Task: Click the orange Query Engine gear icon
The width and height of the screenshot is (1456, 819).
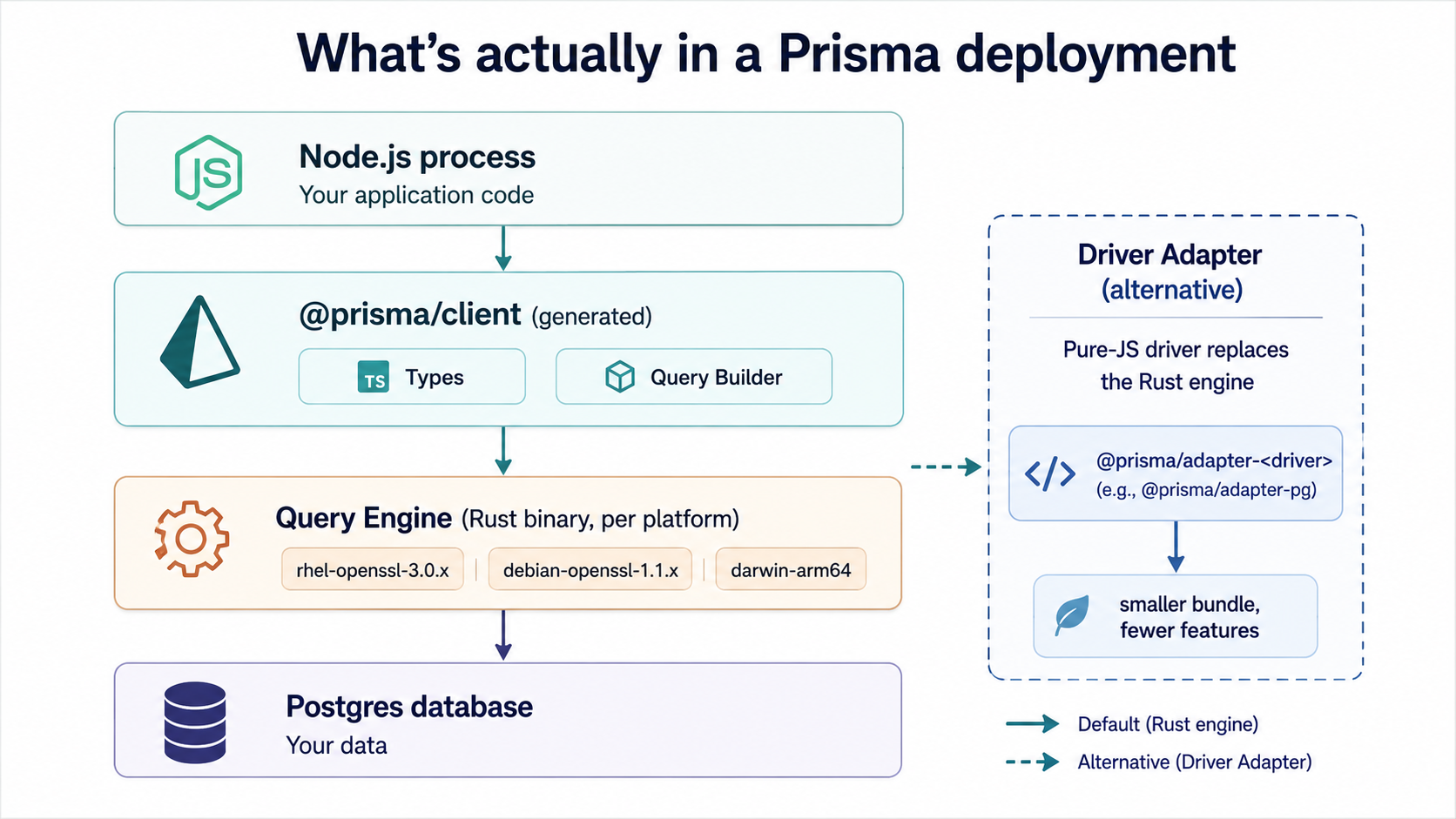Action: pyautogui.click(x=192, y=539)
